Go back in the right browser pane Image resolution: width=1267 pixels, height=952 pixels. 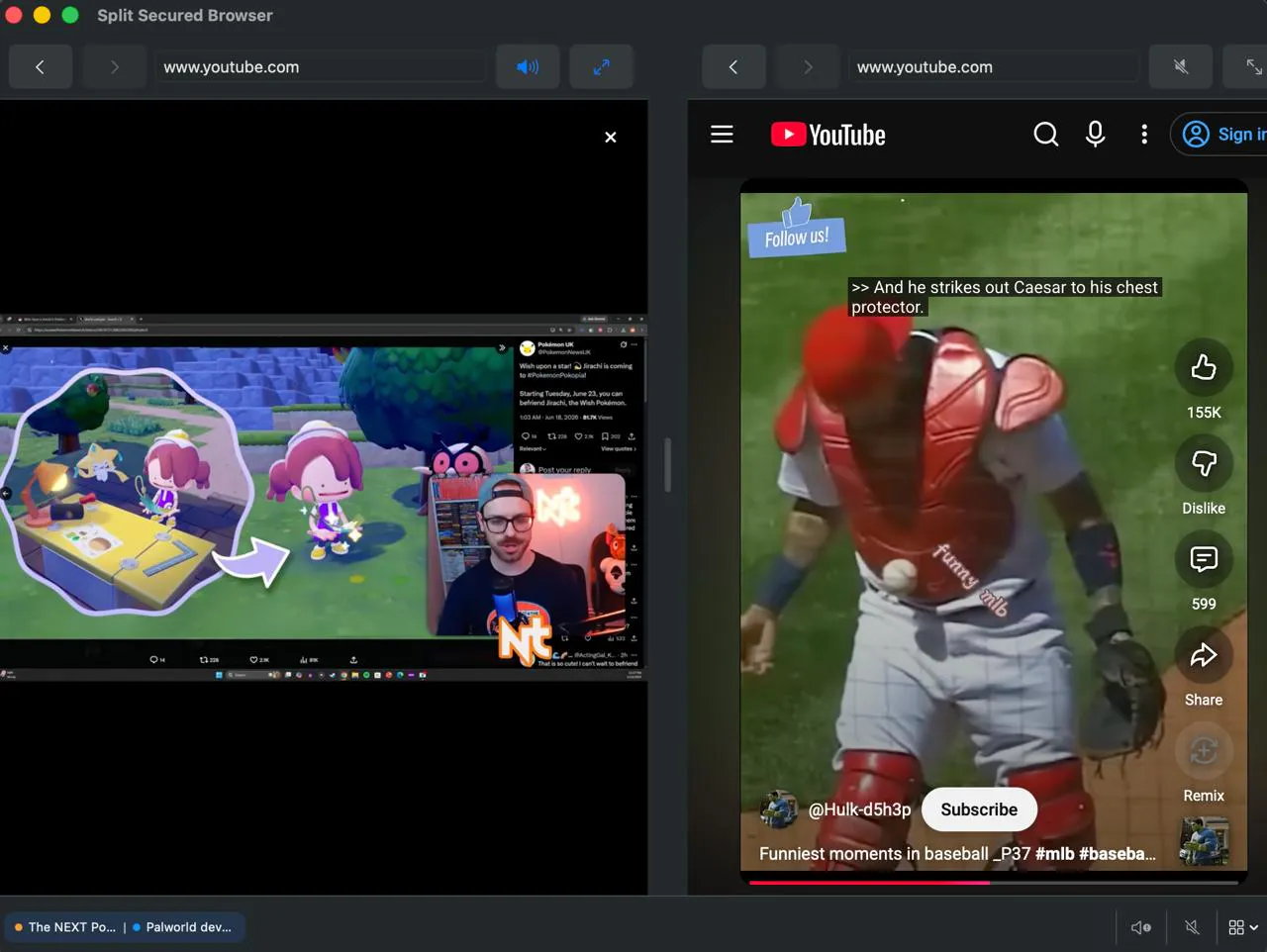(733, 67)
